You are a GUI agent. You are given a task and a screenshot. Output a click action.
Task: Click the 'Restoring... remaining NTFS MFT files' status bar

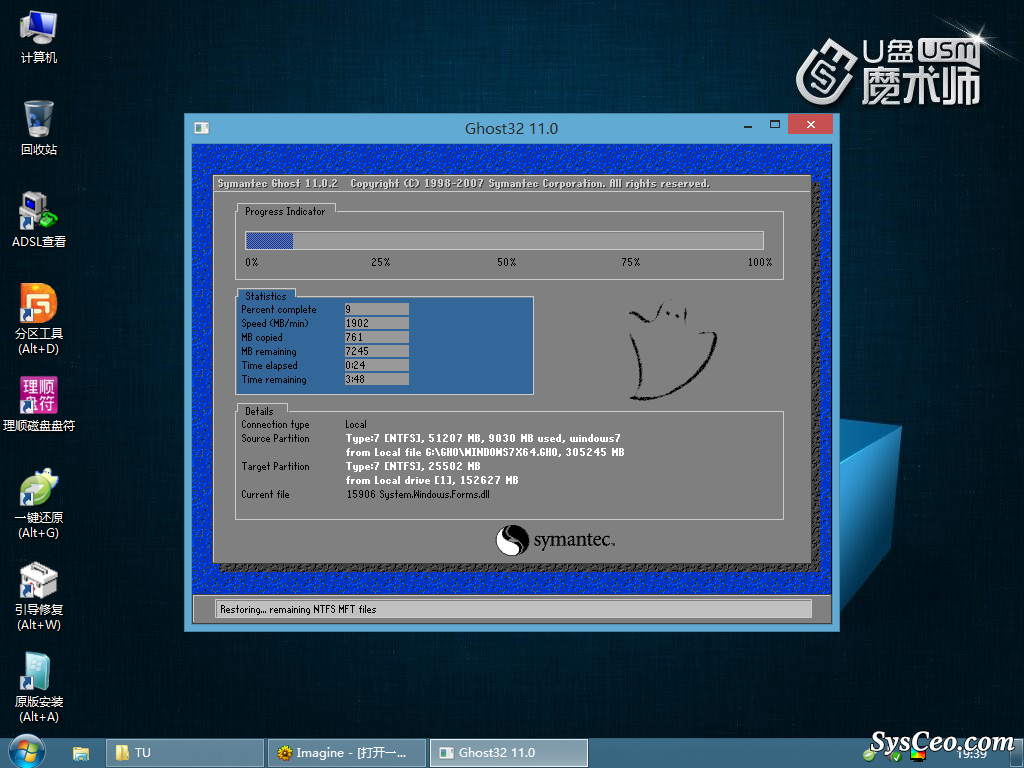click(513, 609)
